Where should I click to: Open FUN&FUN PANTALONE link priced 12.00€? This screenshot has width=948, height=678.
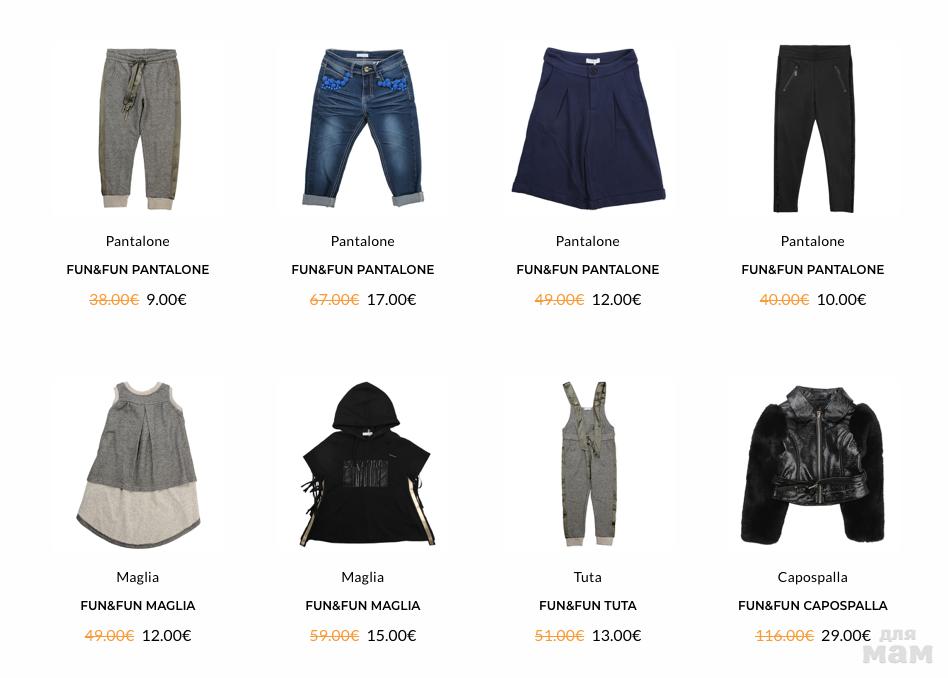pos(588,270)
